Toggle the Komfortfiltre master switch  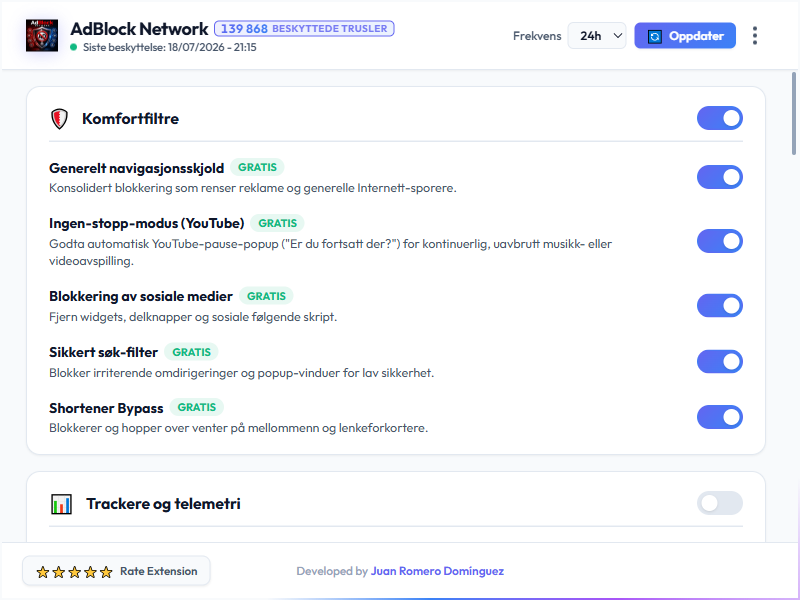tap(719, 118)
